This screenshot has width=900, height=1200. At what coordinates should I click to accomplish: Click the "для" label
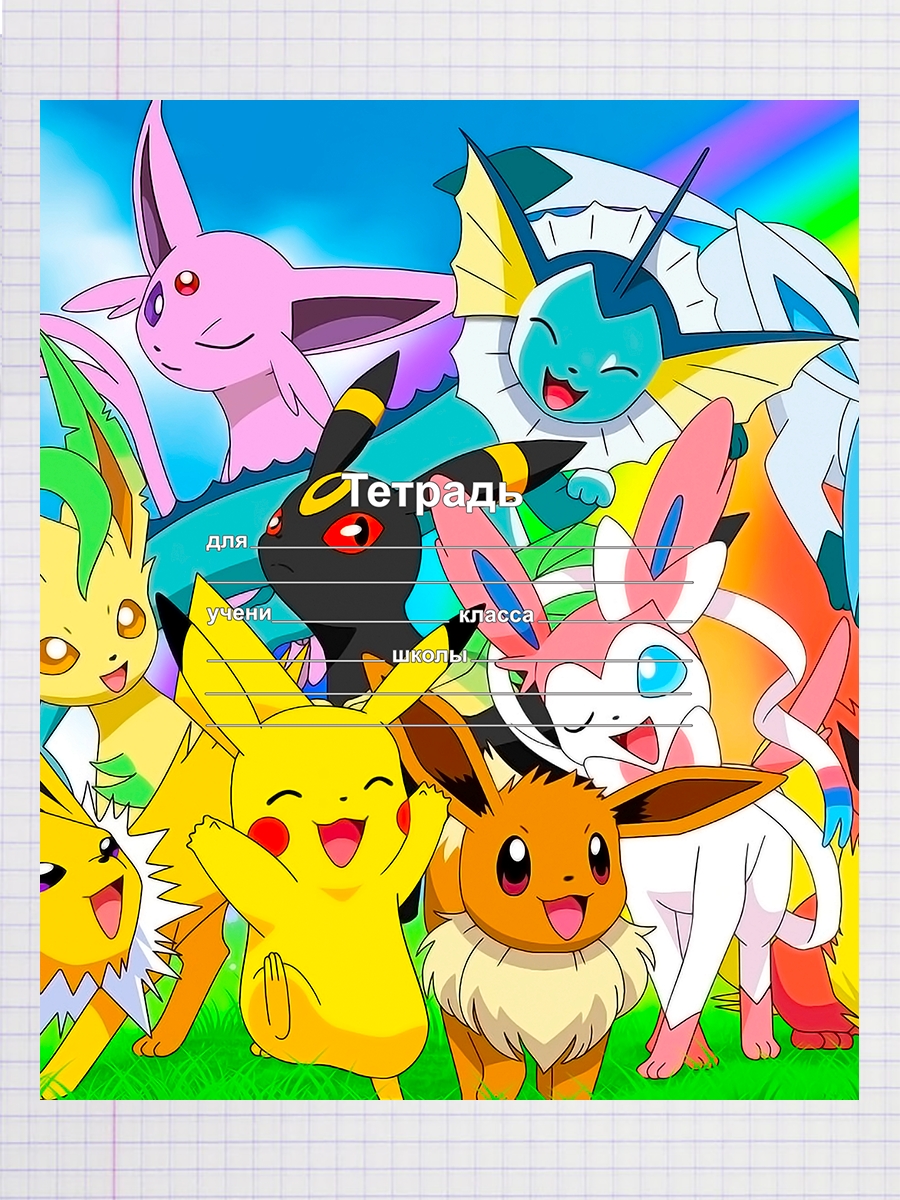(226, 542)
